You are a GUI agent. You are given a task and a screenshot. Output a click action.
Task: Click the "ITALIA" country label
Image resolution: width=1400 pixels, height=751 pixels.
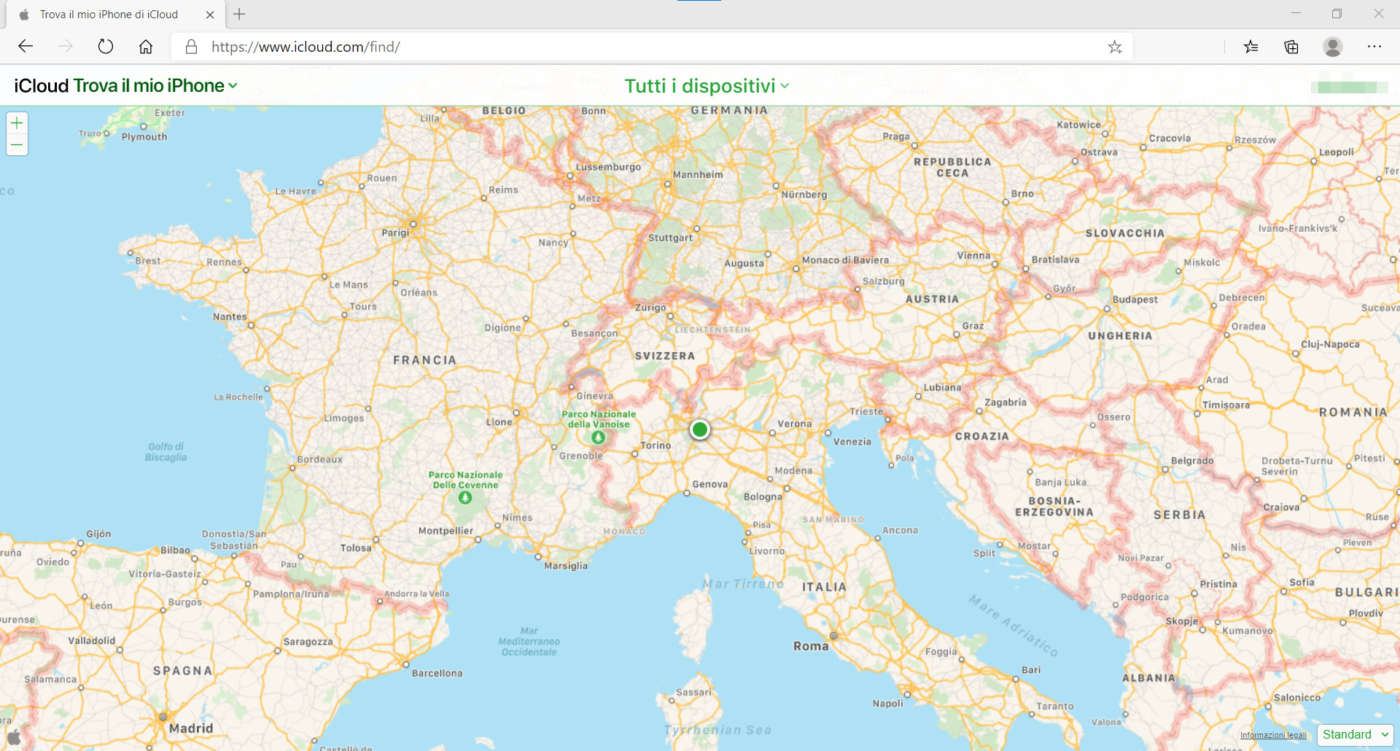824,587
